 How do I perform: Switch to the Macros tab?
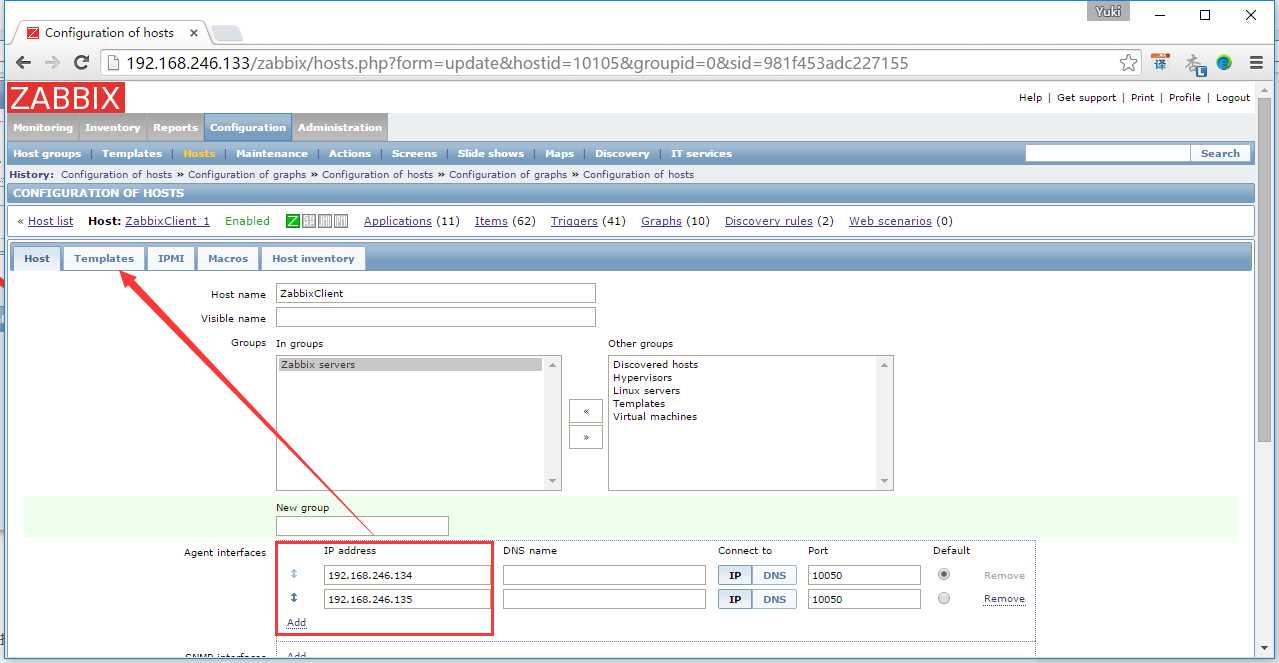point(228,258)
